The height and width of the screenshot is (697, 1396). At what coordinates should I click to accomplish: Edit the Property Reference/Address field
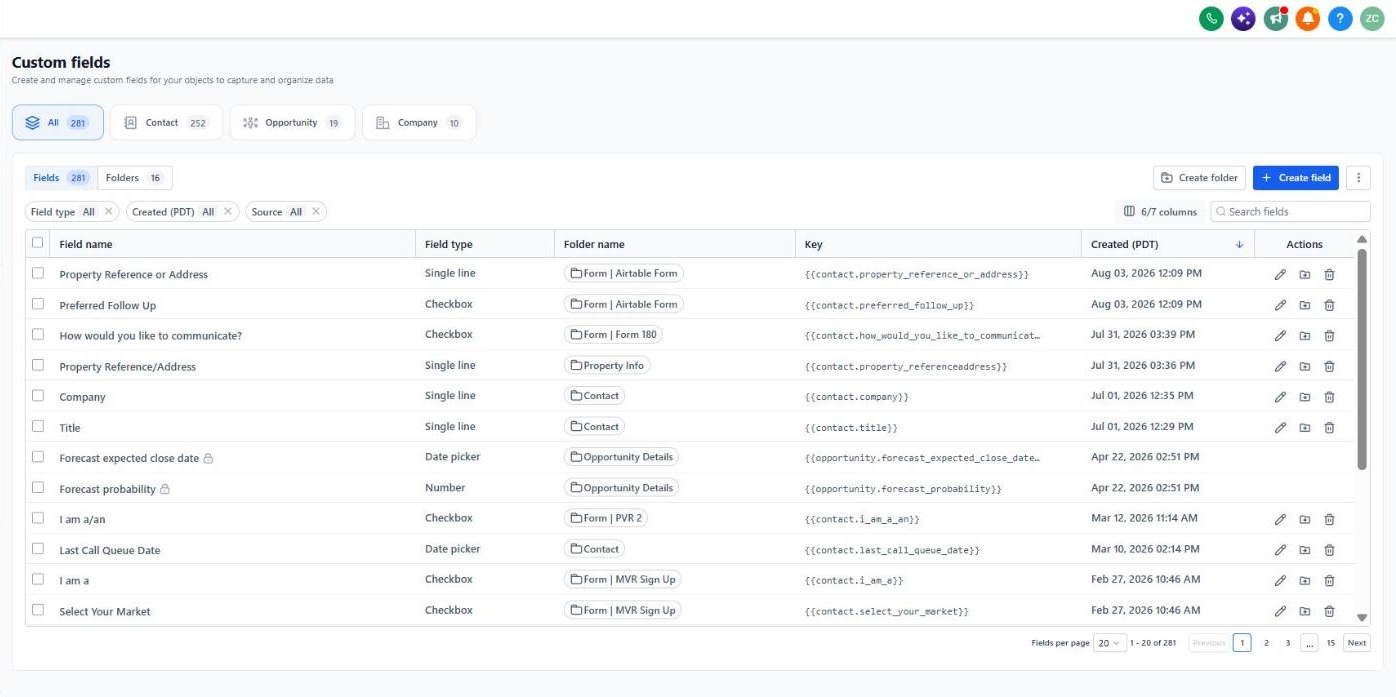click(1280, 367)
